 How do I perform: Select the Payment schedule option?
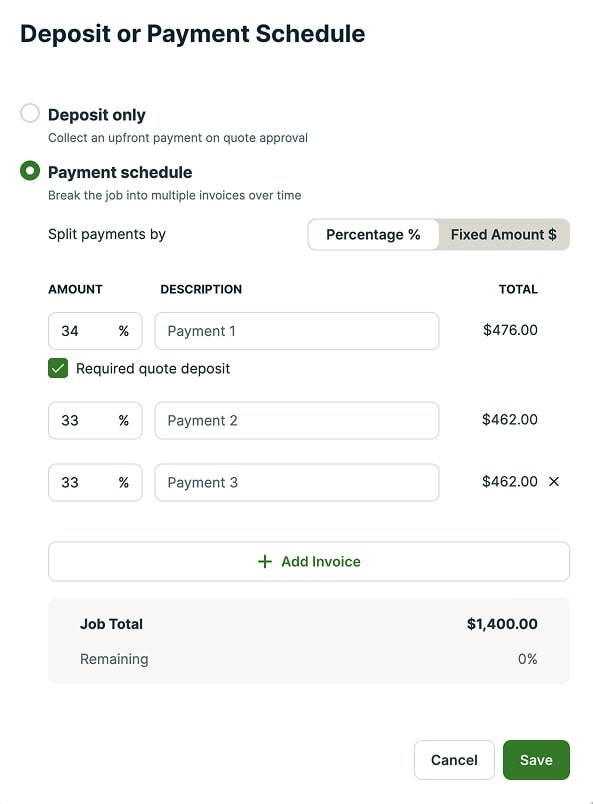tap(28, 171)
